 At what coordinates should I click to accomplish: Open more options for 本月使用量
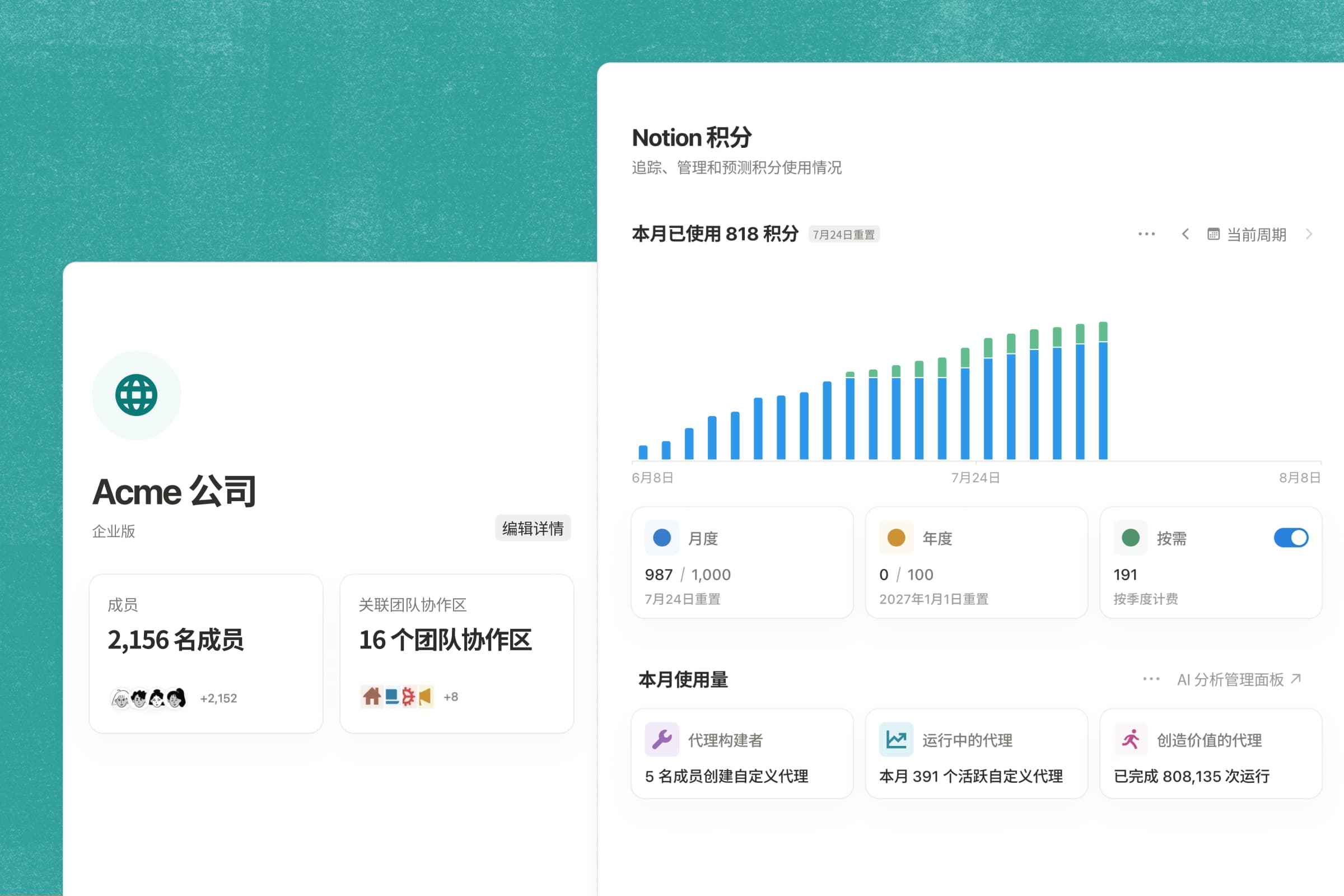[1151, 679]
